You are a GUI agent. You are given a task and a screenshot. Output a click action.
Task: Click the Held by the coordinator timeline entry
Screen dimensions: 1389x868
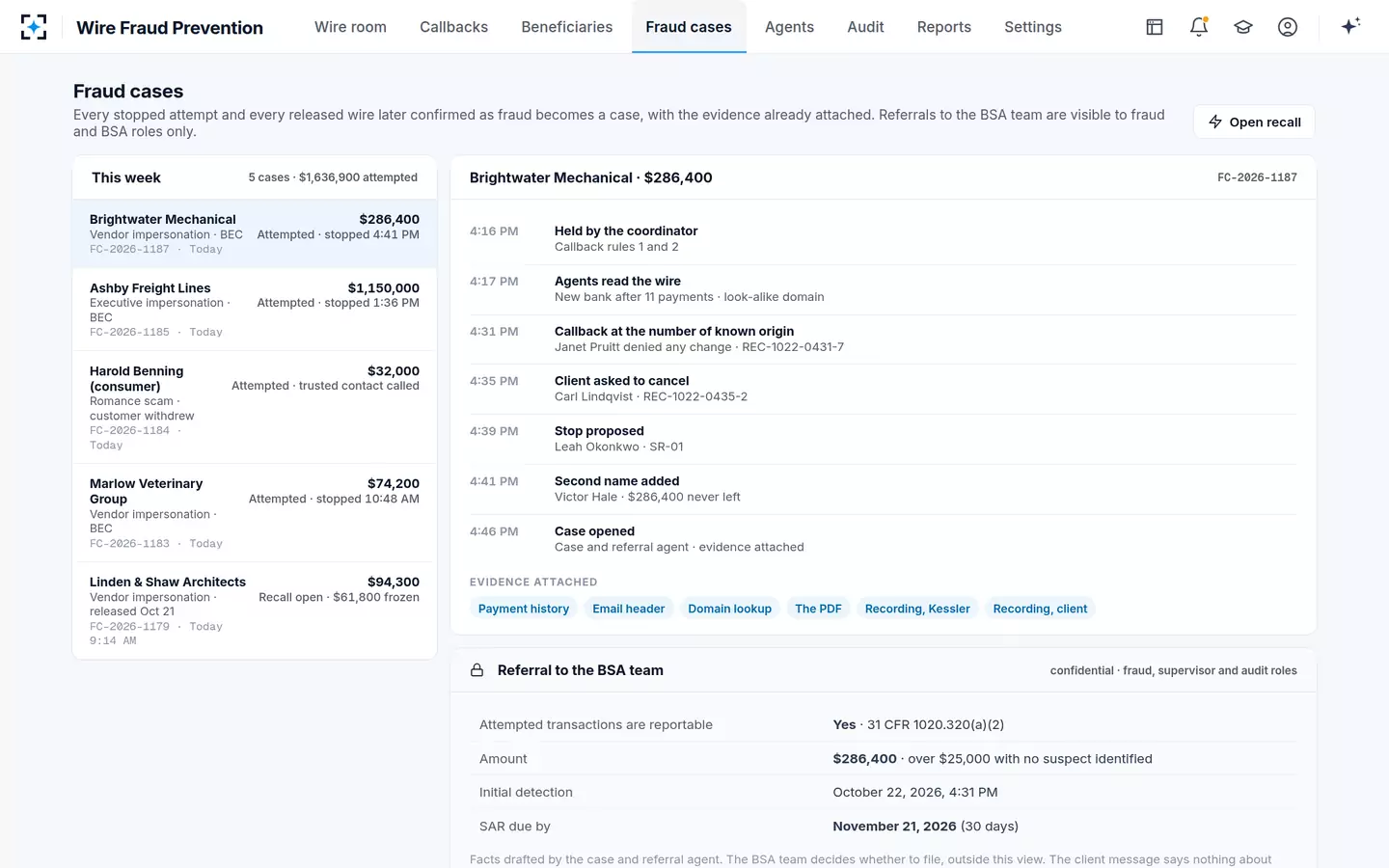point(884,238)
